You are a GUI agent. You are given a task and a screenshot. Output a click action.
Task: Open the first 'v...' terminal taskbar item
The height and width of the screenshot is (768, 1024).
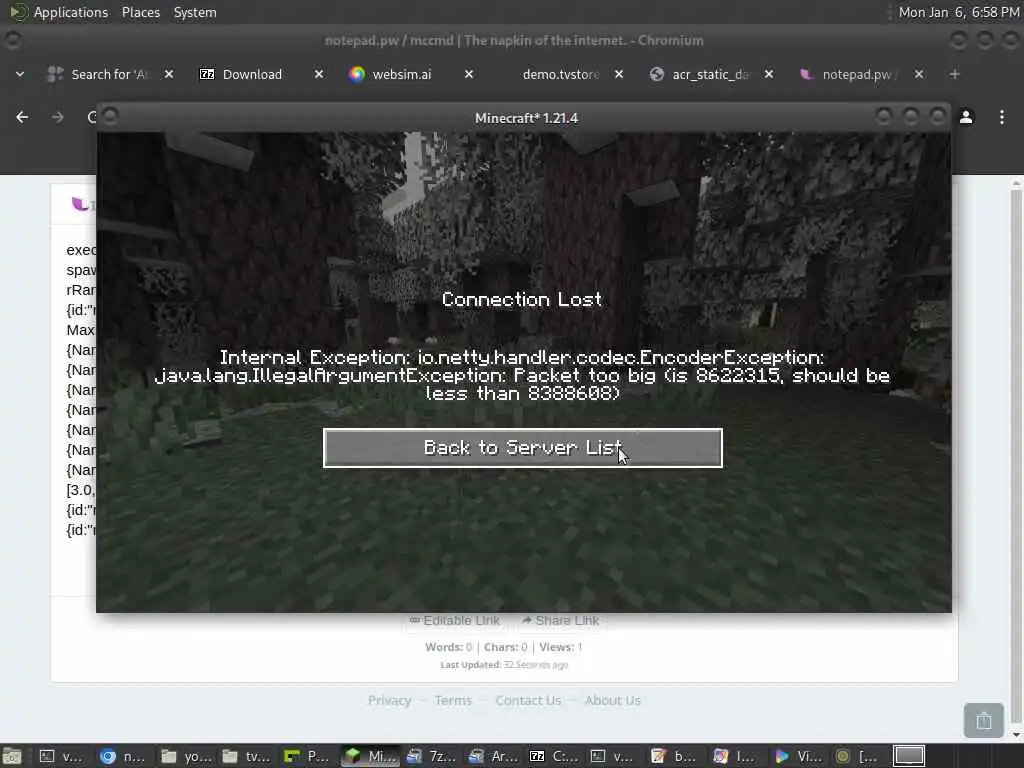click(x=61, y=756)
